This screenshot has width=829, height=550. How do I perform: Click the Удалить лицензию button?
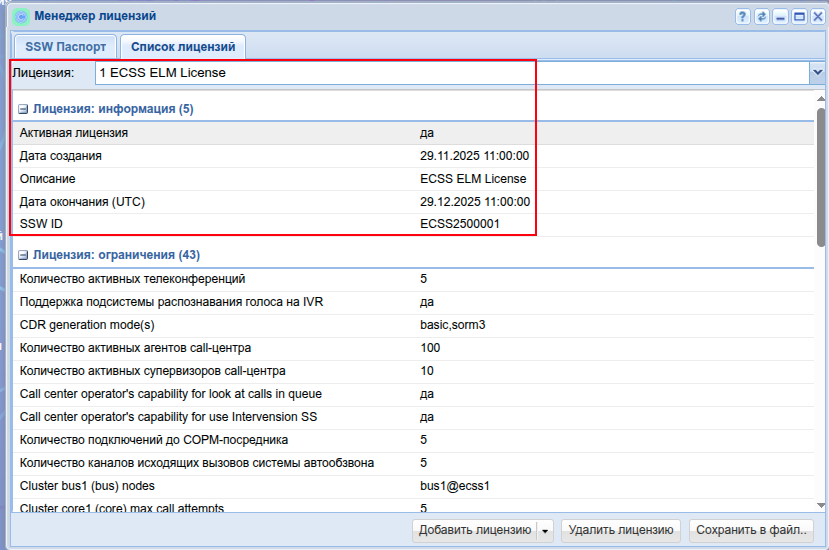coord(621,530)
